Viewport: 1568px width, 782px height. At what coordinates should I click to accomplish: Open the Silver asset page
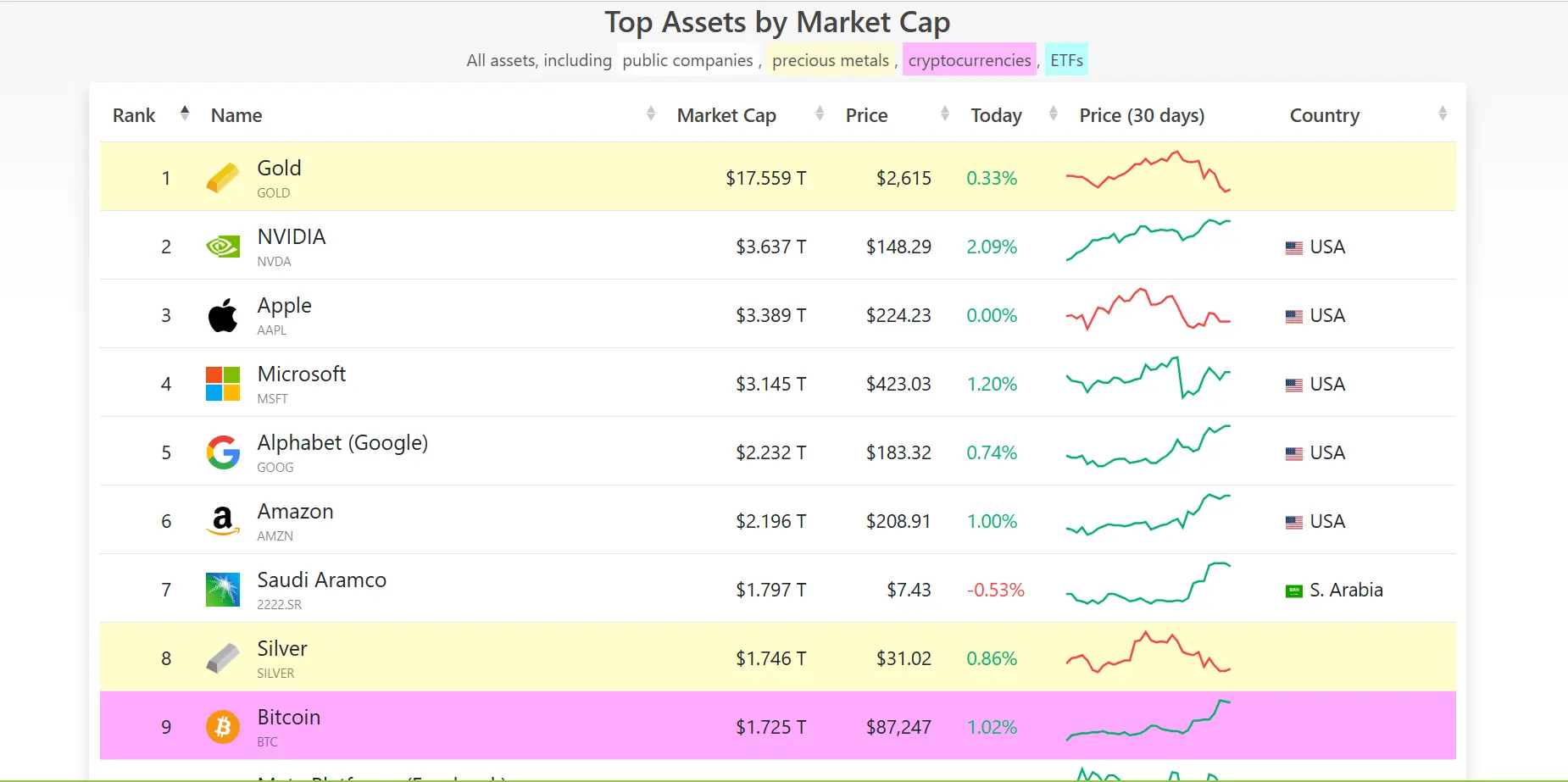click(x=282, y=648)
